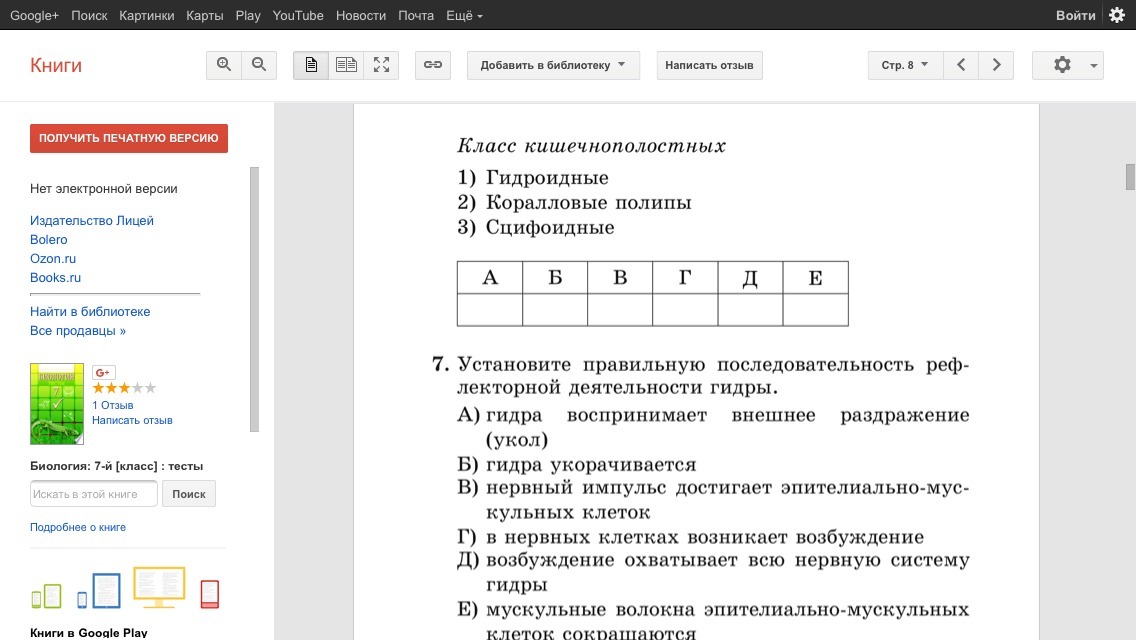Go to previous page arrow

pos(961,65)
